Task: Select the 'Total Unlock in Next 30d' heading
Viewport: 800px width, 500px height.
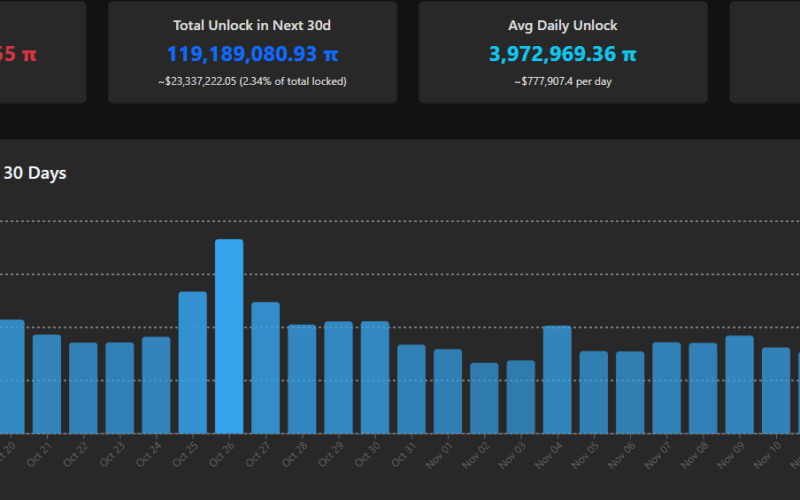Action: click(252, 26)
